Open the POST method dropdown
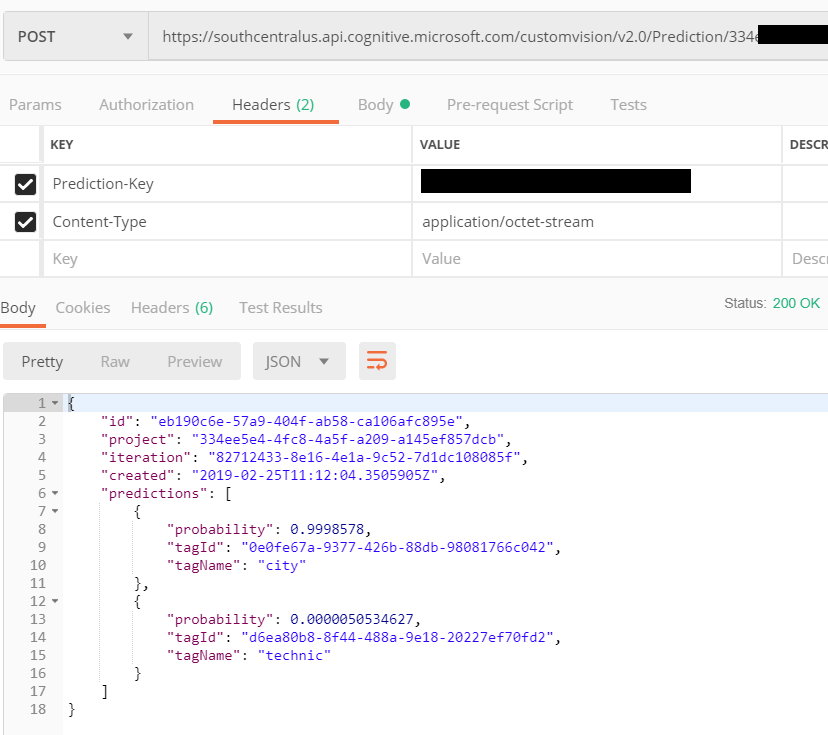Viewport: 828px width, 735px height. click(74, 37)
